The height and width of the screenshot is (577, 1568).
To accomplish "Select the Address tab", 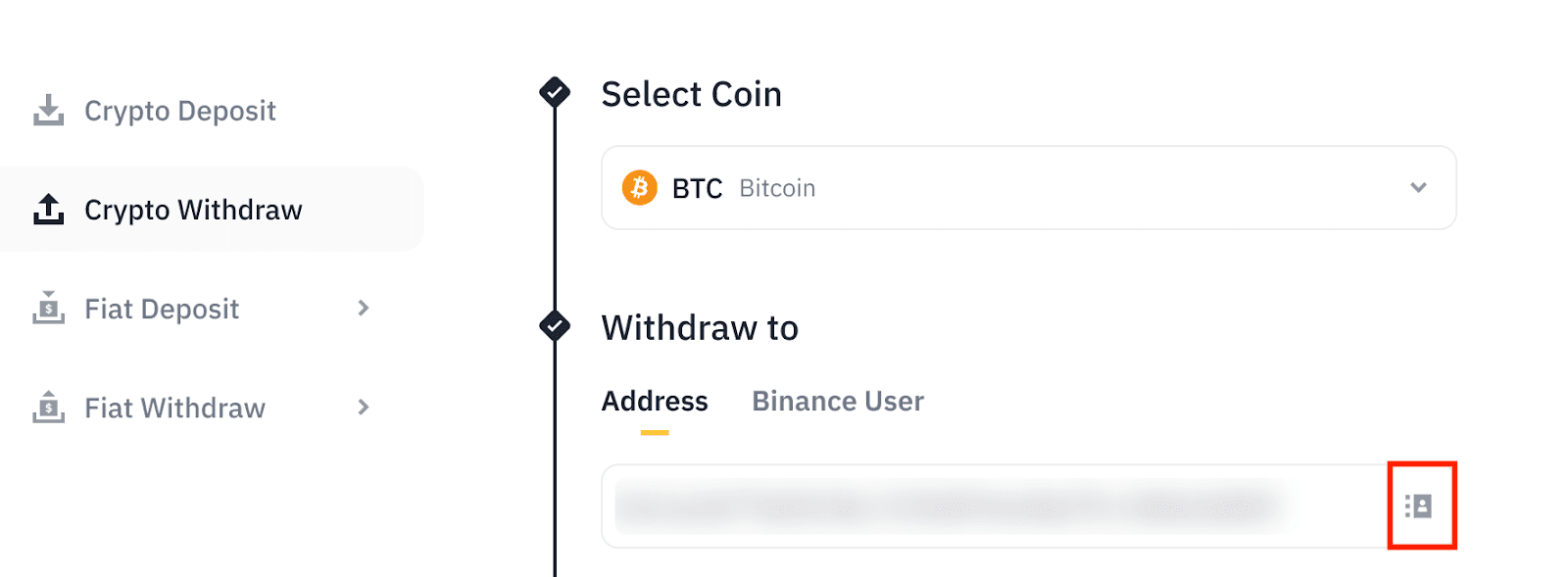I will coord(655,402).
